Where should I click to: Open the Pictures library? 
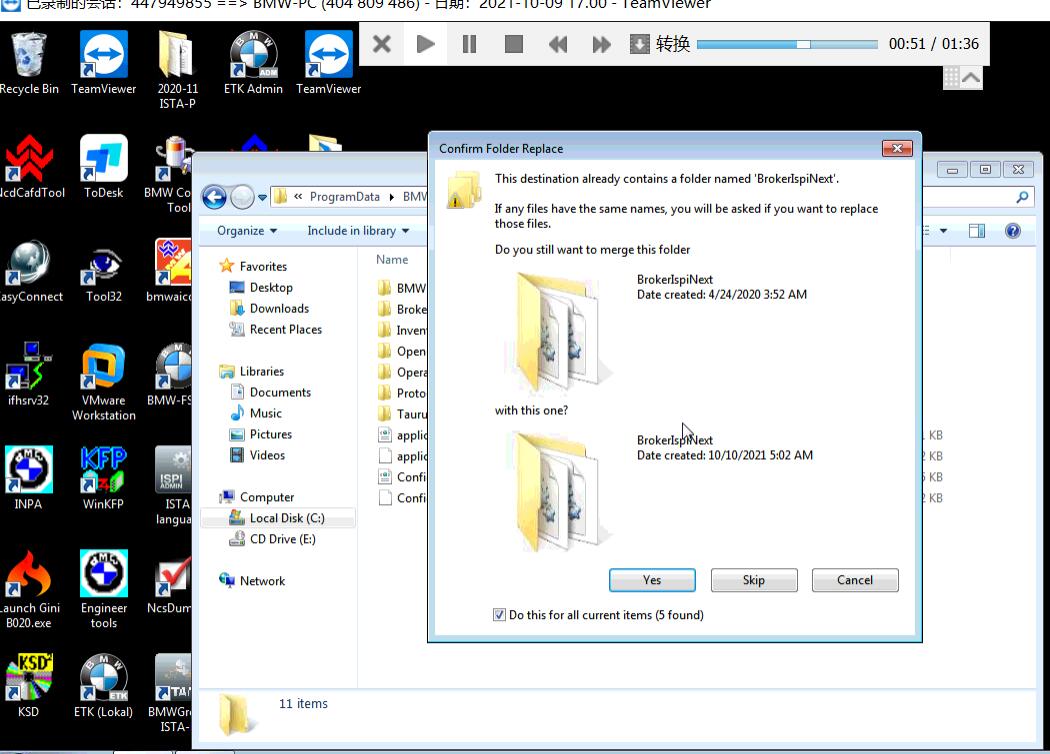click(271, 434)
